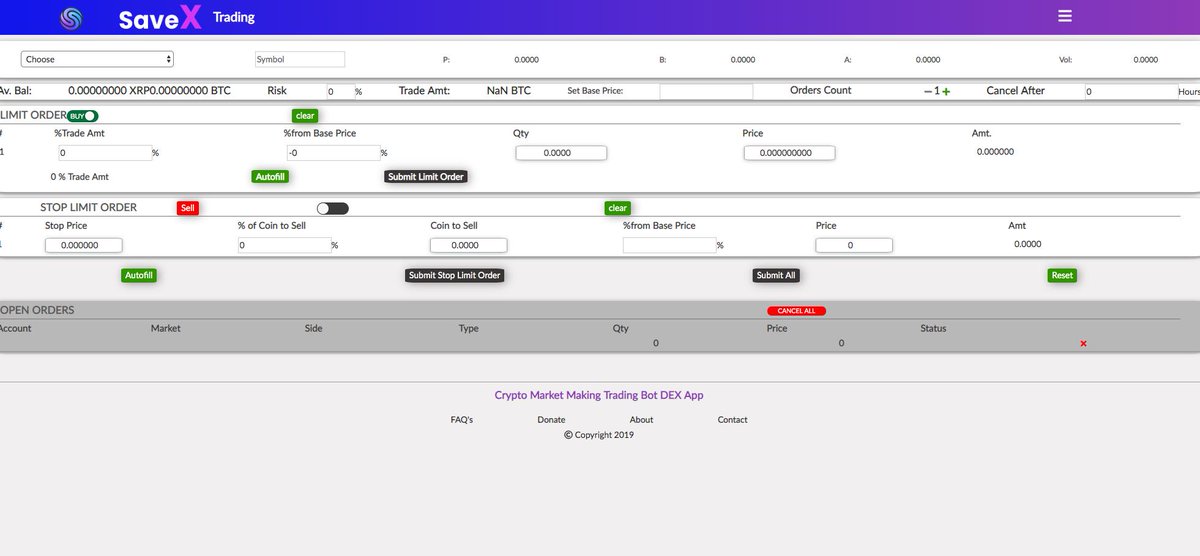Click the Account column header
Screen dimensions: 1200x556
click(15, 328)
